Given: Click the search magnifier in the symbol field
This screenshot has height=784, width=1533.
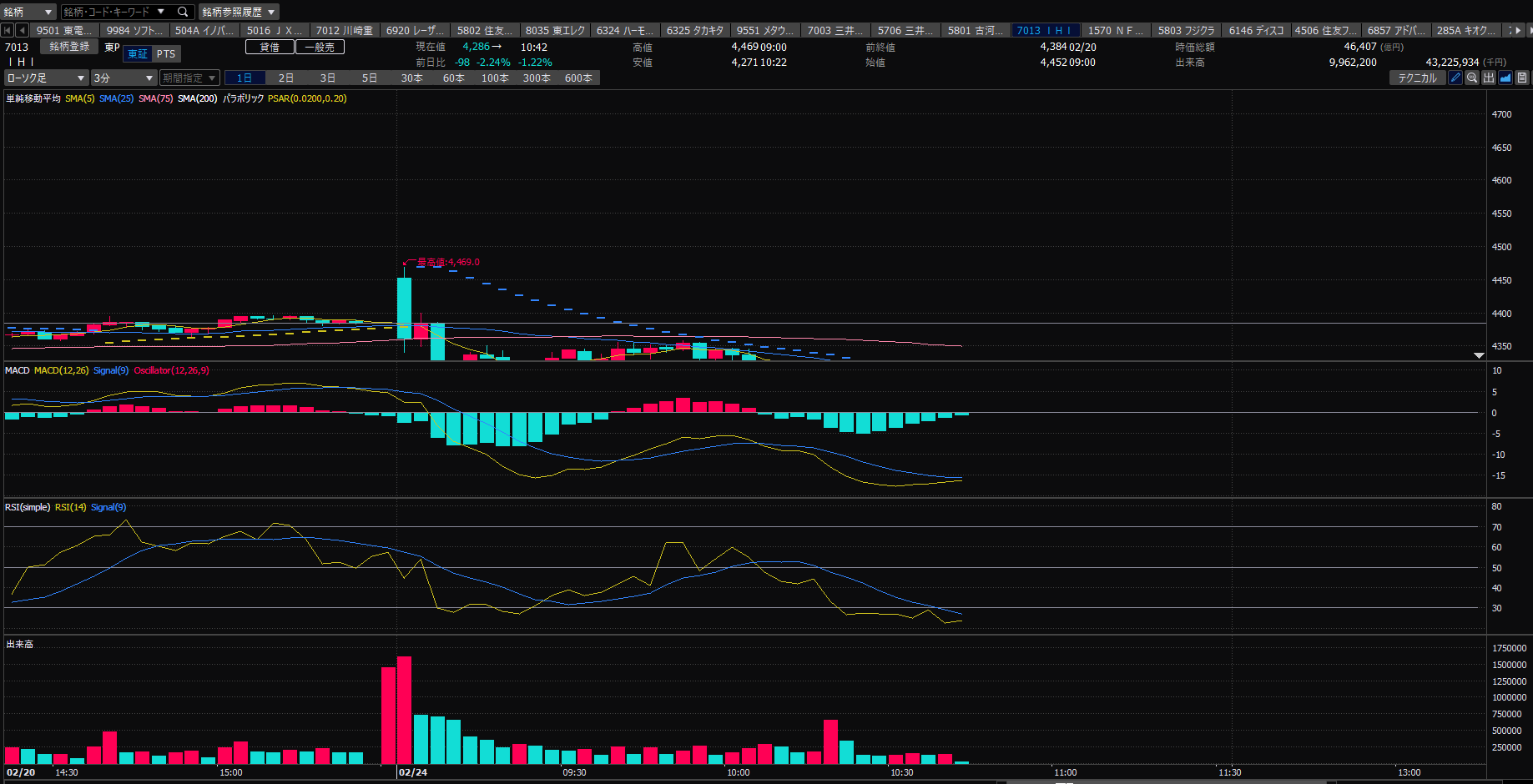Looking at the screenshot, I should pyautogui.click(x=183, y=12).
